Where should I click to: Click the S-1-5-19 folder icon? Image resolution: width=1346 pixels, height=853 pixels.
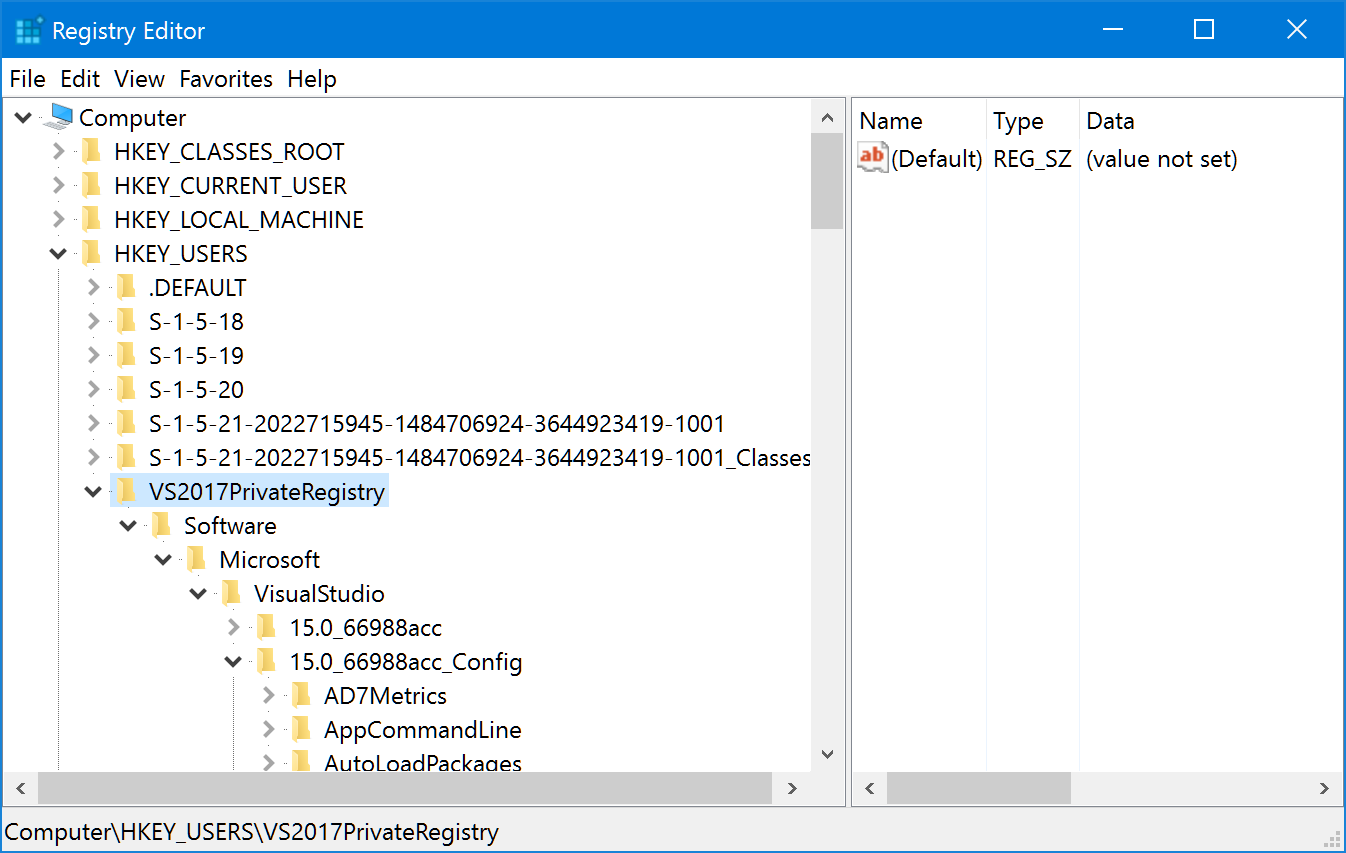(127, 356)
